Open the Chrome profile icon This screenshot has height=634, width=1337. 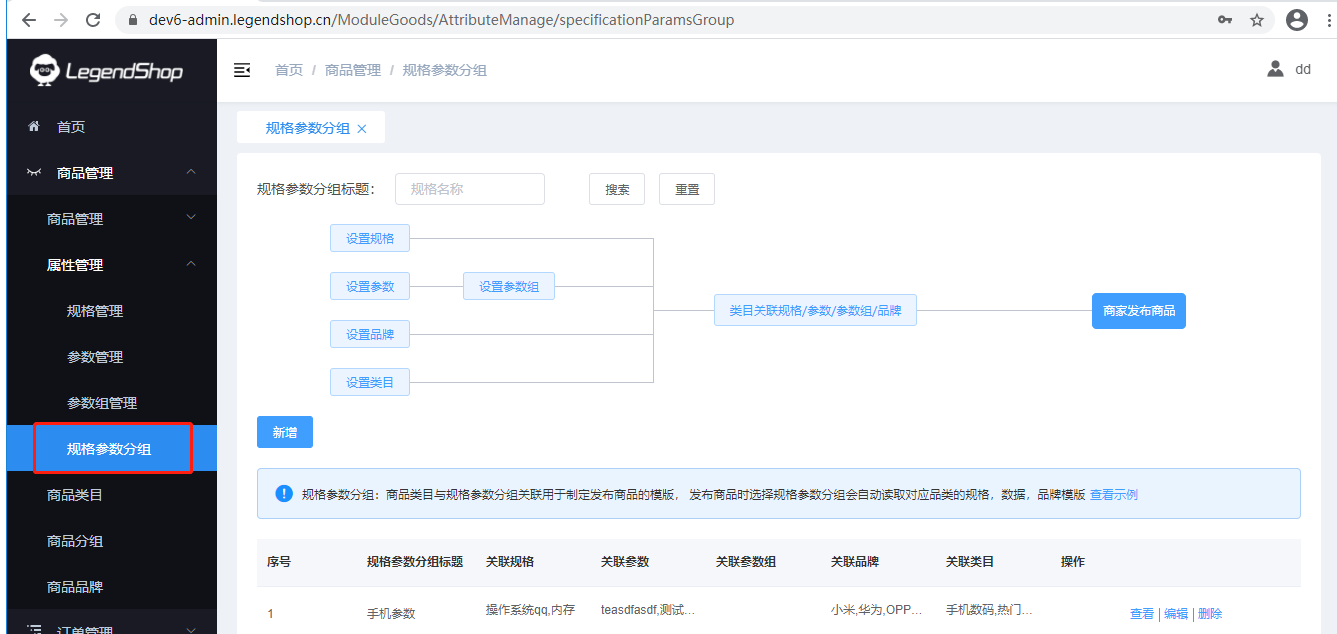point(1297,20)
